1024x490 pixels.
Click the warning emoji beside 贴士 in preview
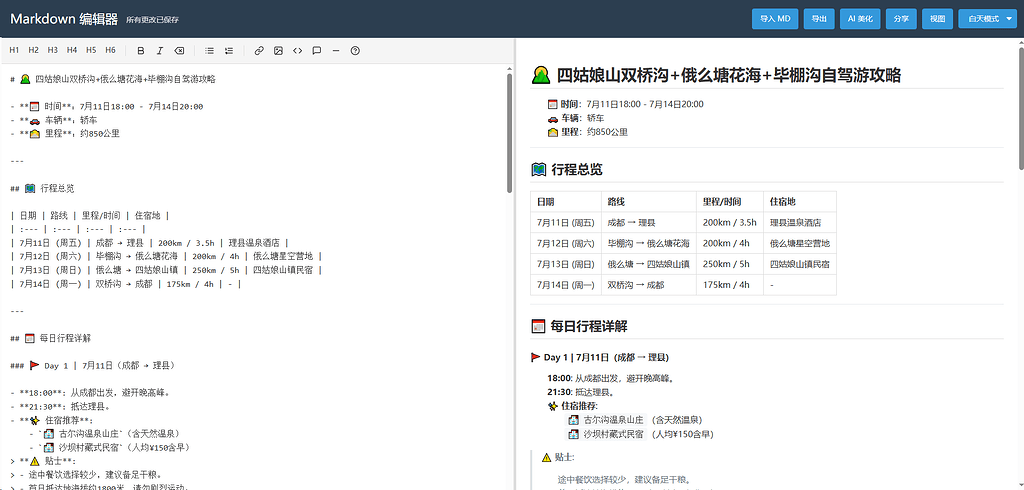(547, 457)
